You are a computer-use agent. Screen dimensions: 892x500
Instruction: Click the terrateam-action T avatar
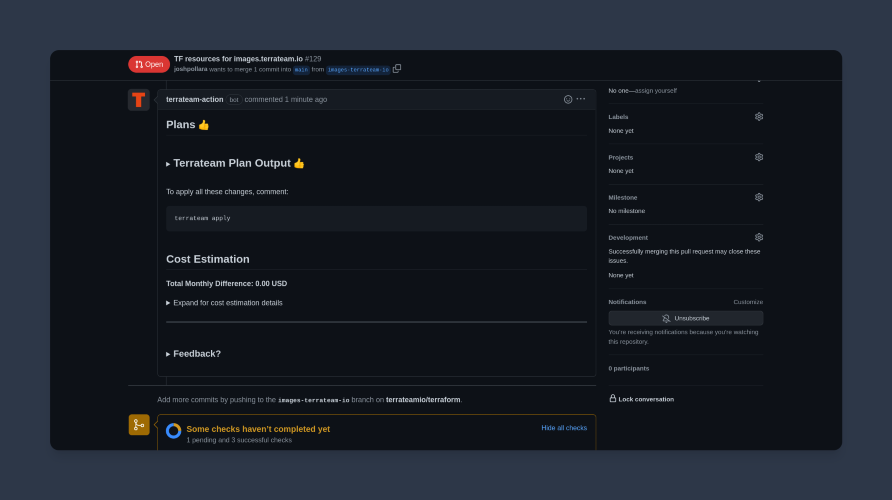[x=138, y=100]
